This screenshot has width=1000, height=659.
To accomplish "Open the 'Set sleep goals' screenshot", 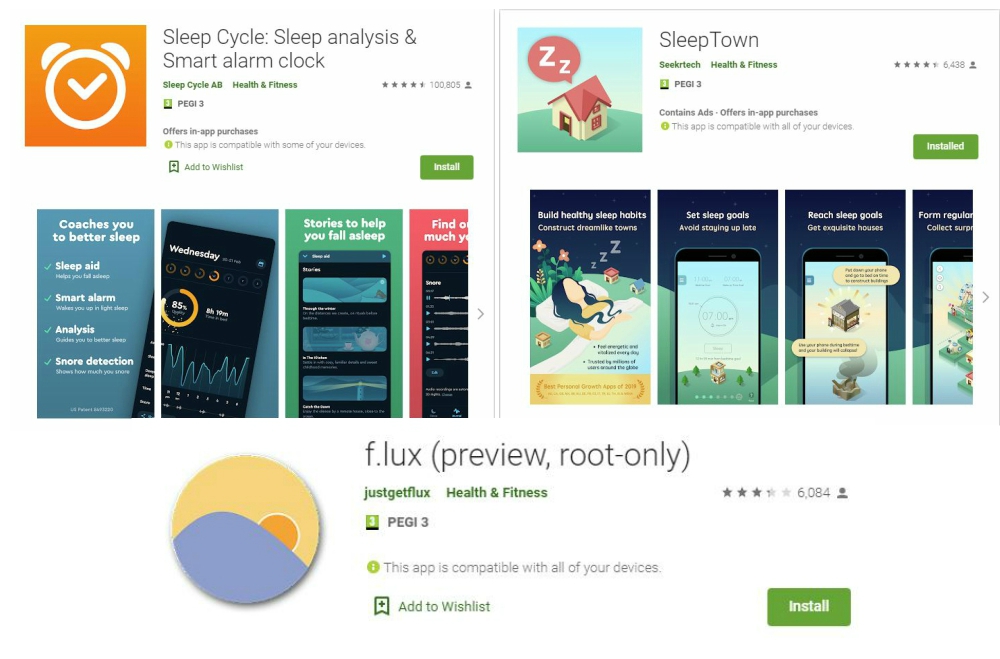I will (717, 297).
